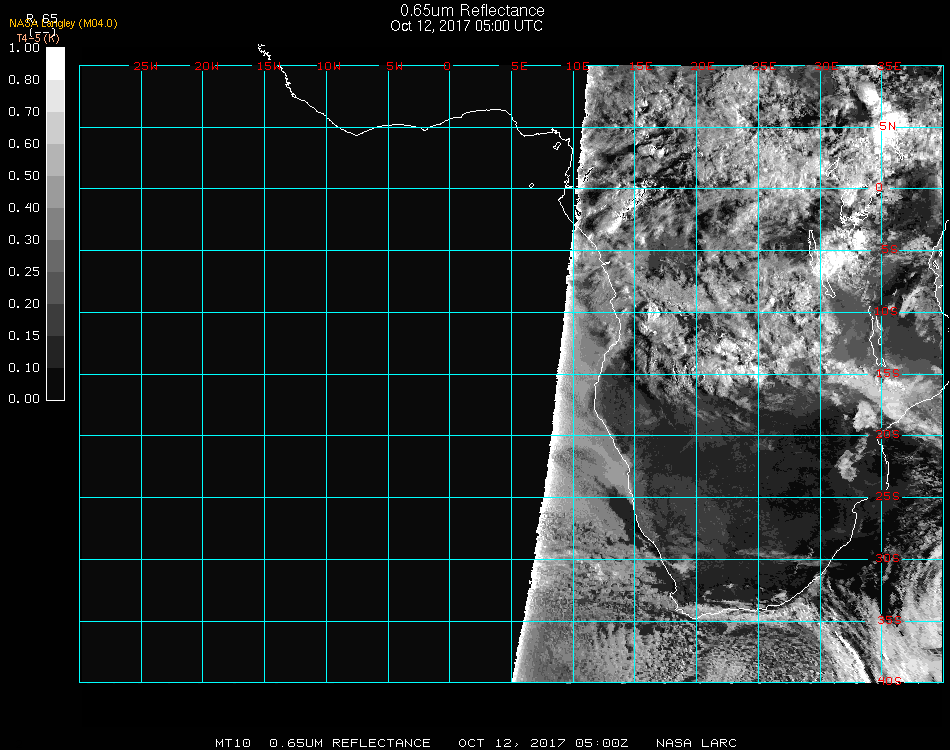Select the 0.15 value on the reflectance scale
950x750 pixels.
click(24, 336)
